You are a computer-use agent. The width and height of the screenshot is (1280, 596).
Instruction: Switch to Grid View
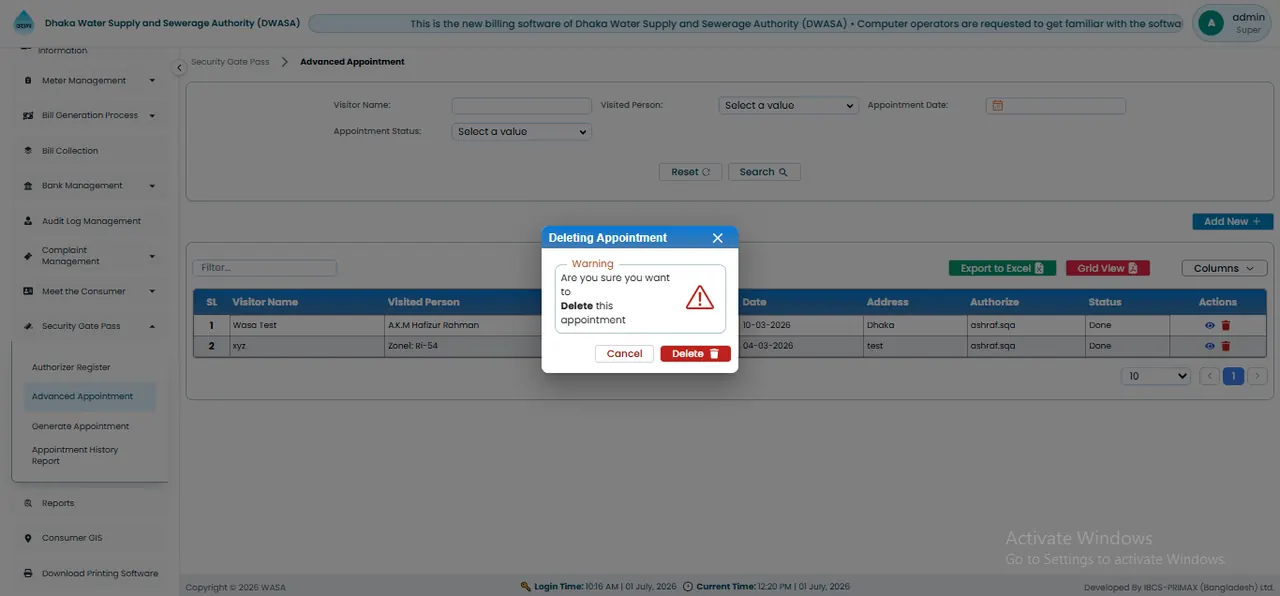pos(1108,268)
